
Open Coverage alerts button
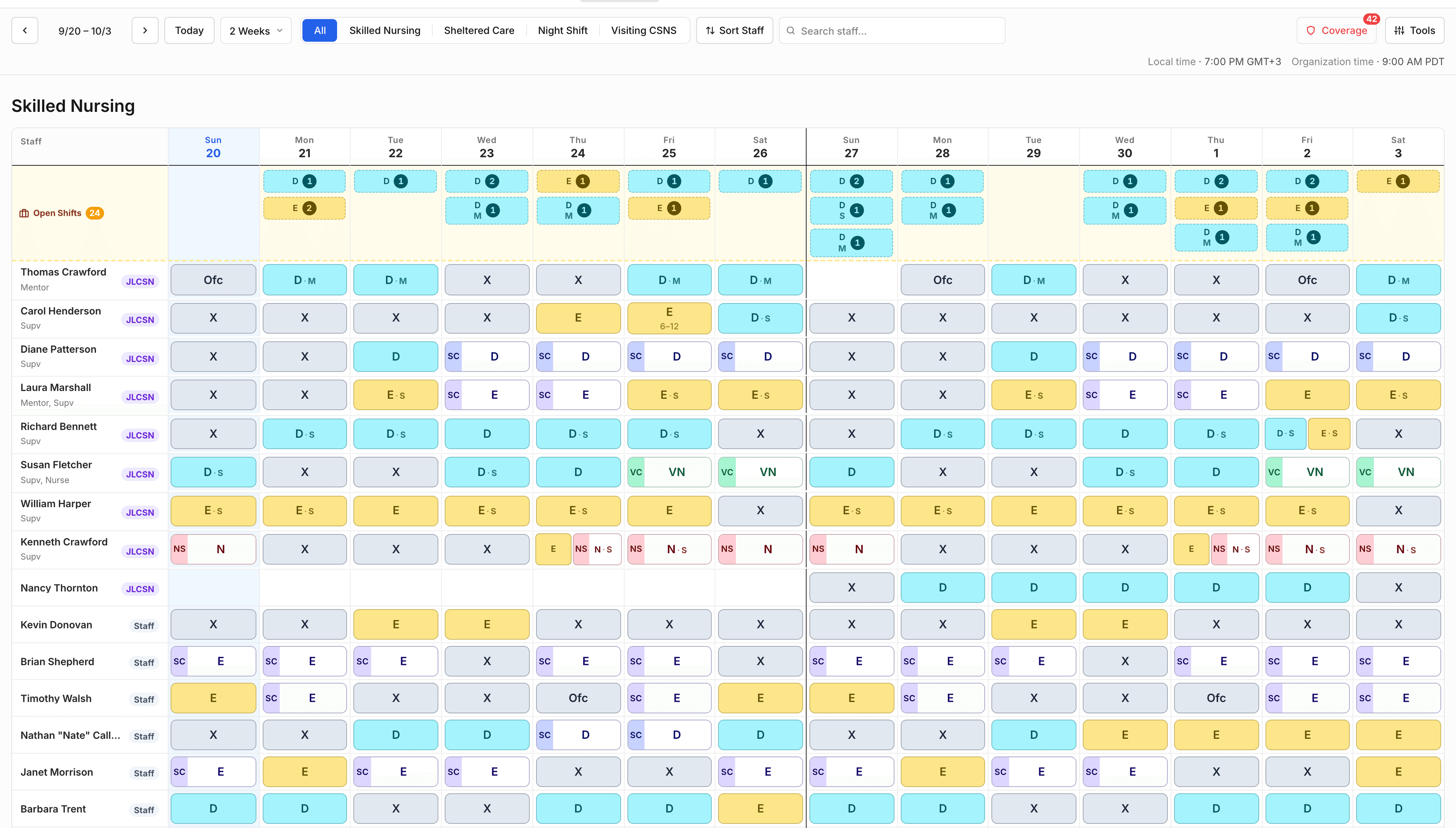pyautogui.click(x=1336, y=31)
